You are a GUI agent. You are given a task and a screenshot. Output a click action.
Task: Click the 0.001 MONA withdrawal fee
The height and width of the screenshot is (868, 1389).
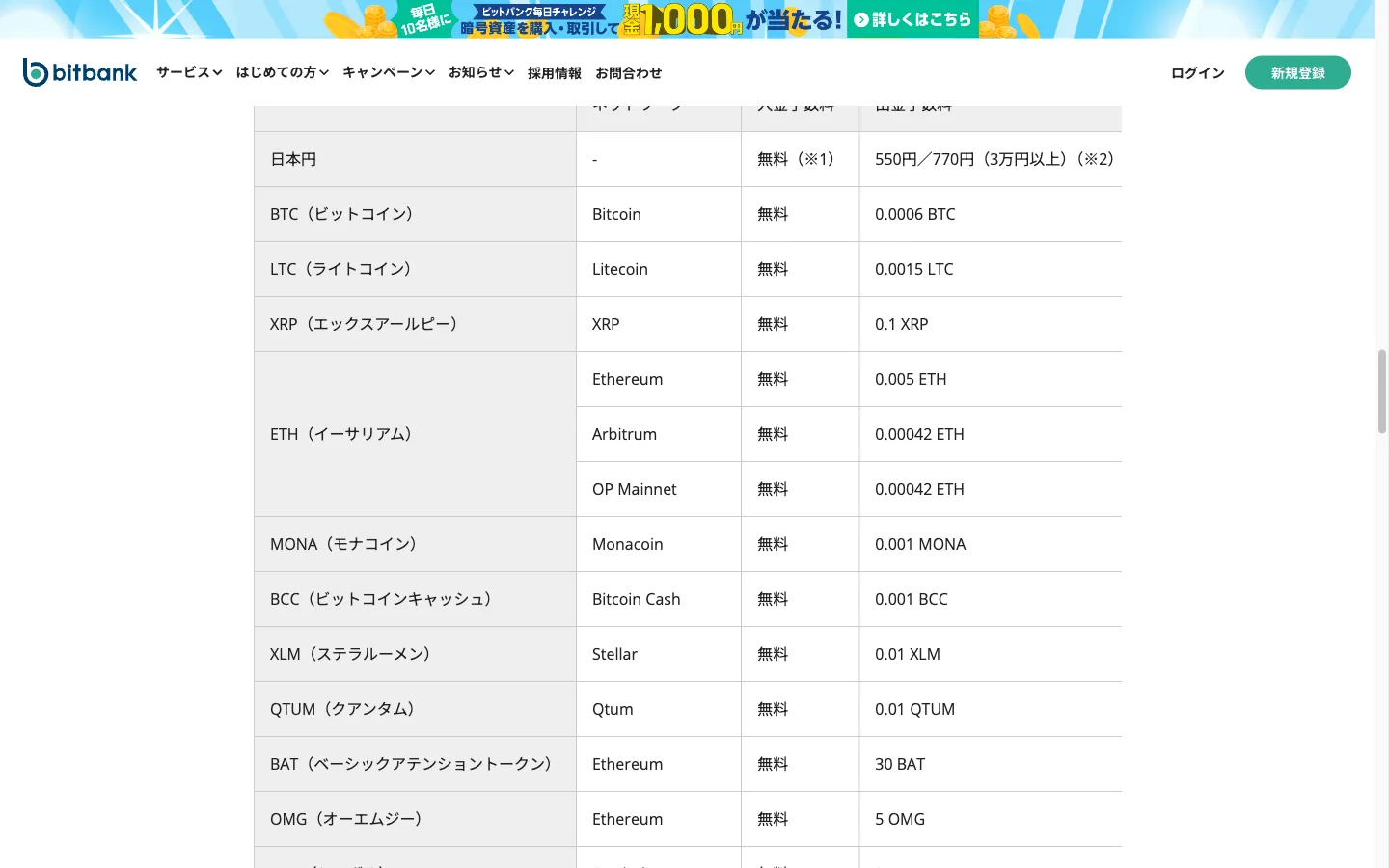coord(920,544)
